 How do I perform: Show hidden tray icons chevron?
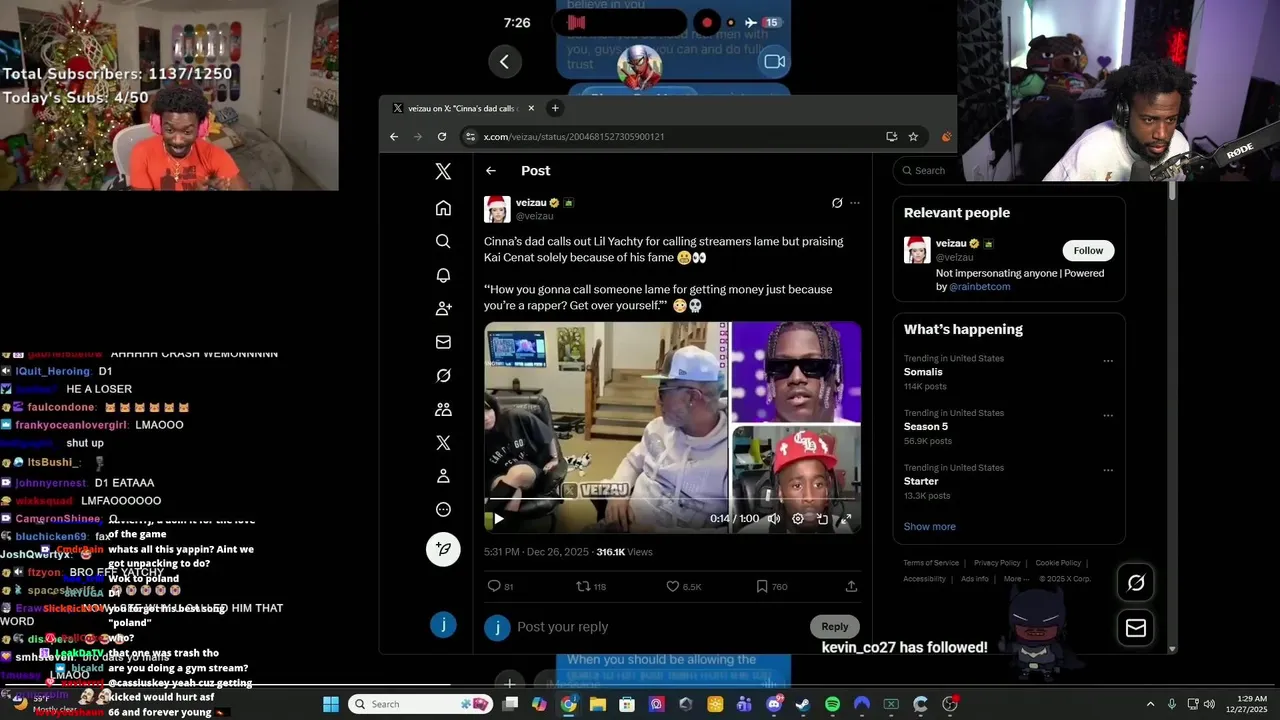(x=1150, y=704)
